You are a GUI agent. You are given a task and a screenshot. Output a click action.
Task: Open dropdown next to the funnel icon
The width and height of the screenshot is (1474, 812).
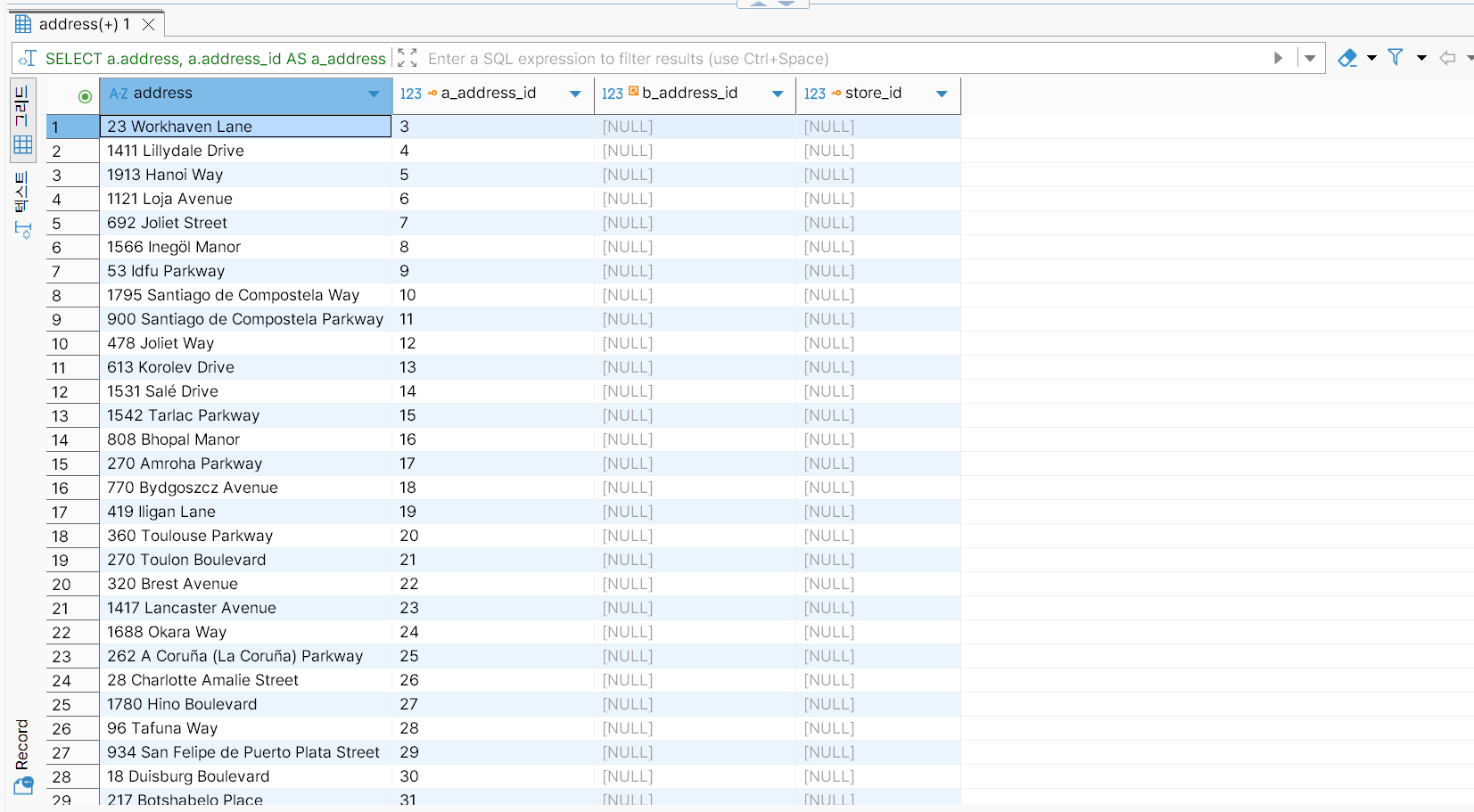tap(1421, 58)
